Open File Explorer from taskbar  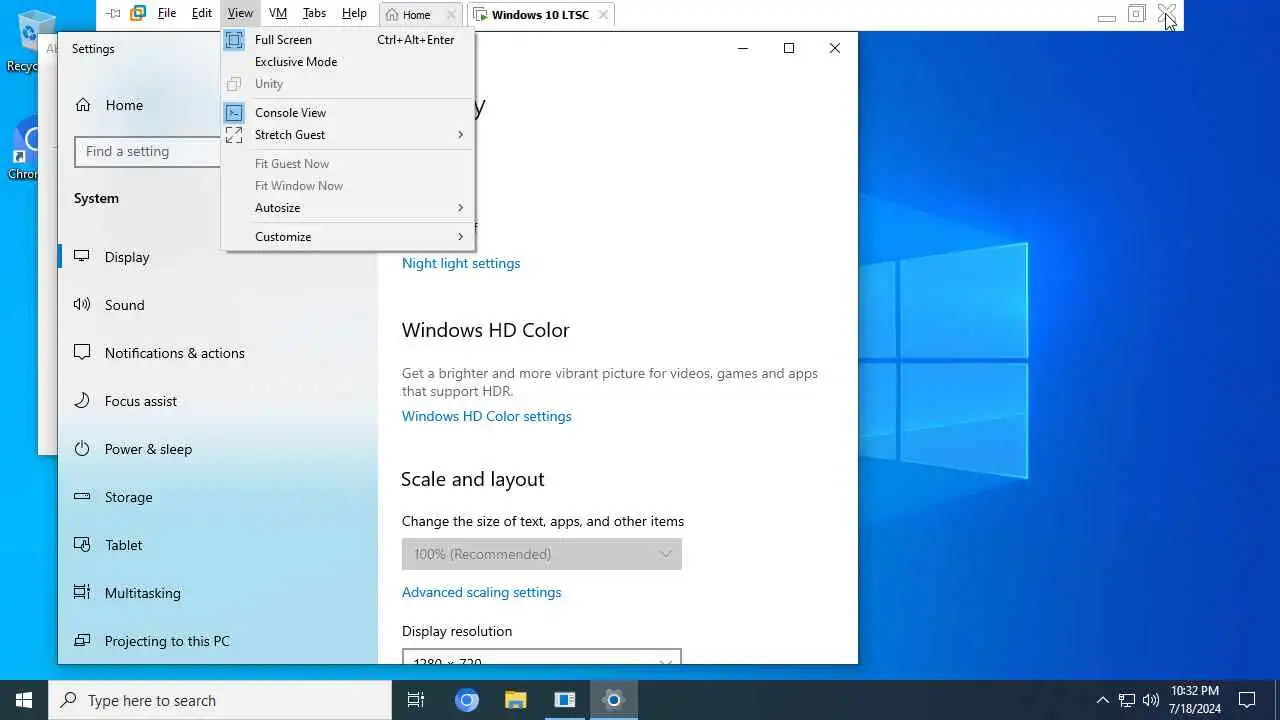[x=515, y=700]
